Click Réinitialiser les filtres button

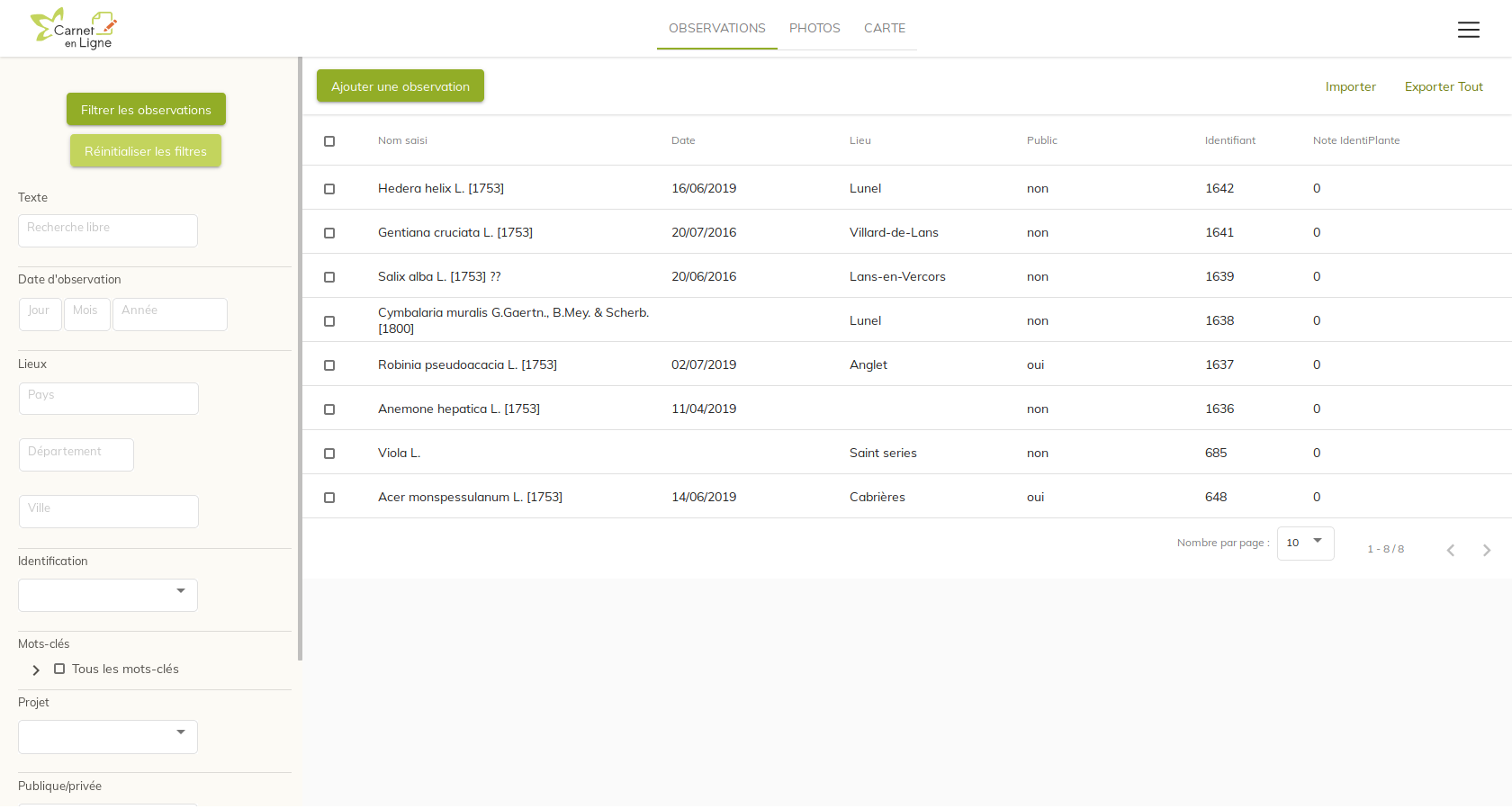(146, 151)
